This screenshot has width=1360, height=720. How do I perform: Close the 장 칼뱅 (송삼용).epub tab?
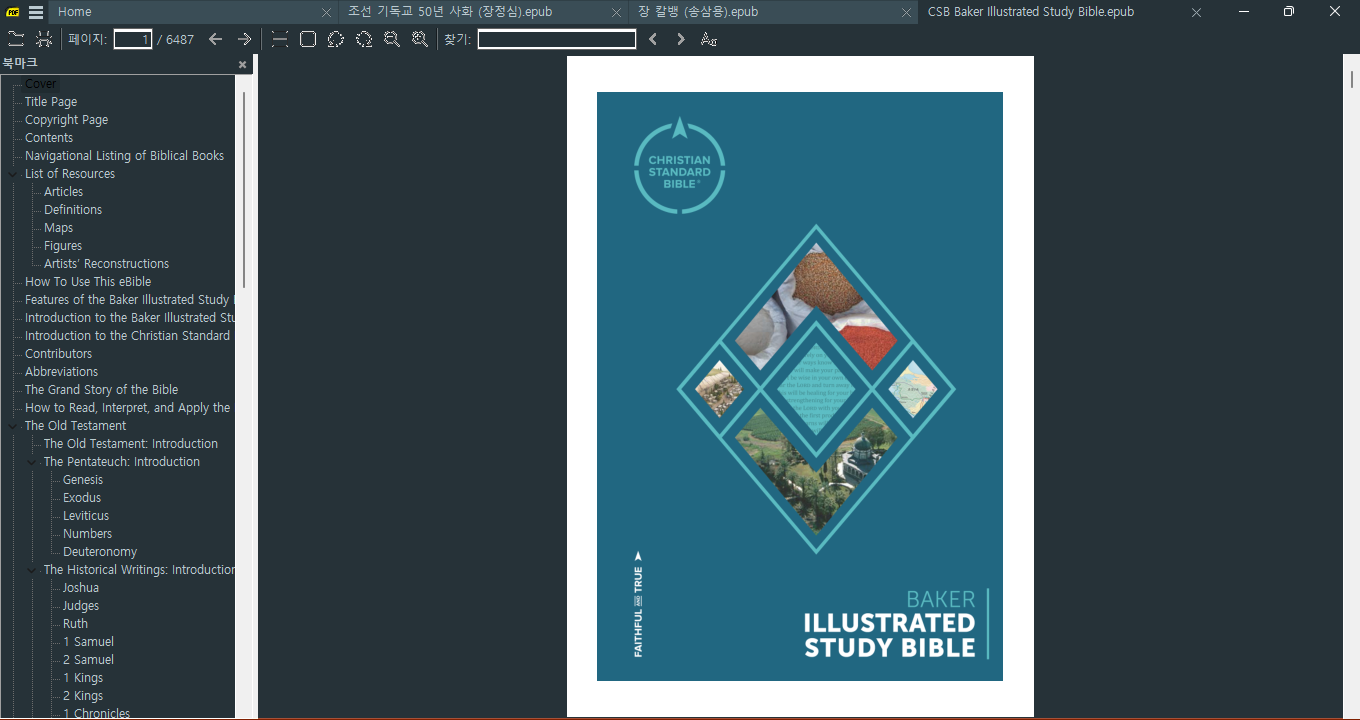pos(907,12)
